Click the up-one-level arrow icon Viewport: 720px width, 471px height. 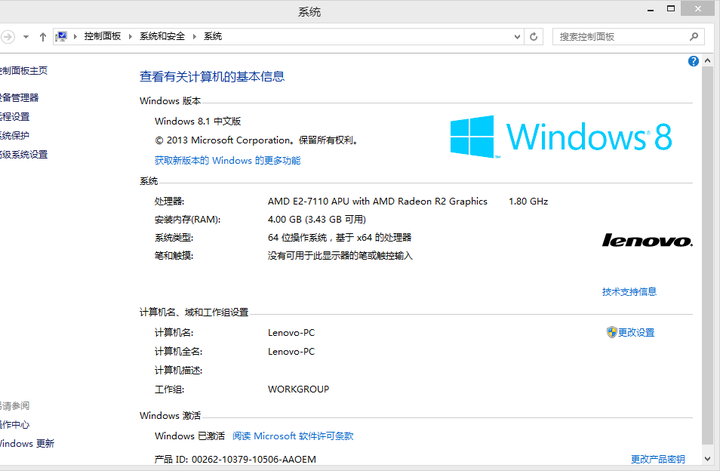pyautogui.click(x=43, y=37)
